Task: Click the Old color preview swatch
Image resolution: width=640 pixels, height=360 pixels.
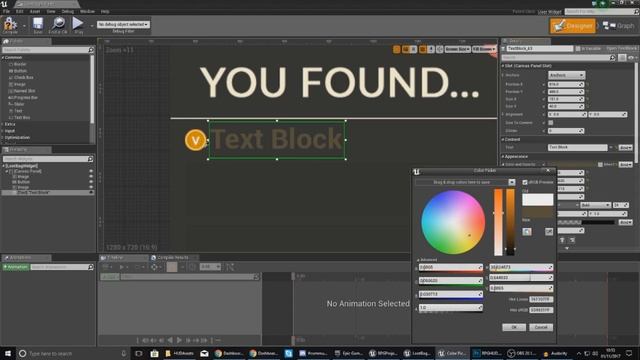Action: 538,199
